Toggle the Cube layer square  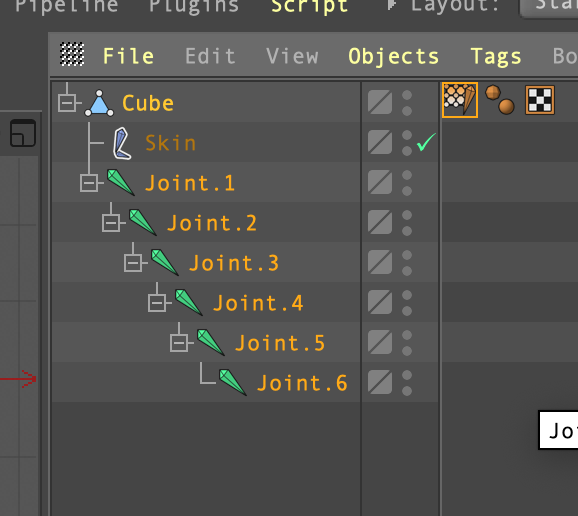380,102
